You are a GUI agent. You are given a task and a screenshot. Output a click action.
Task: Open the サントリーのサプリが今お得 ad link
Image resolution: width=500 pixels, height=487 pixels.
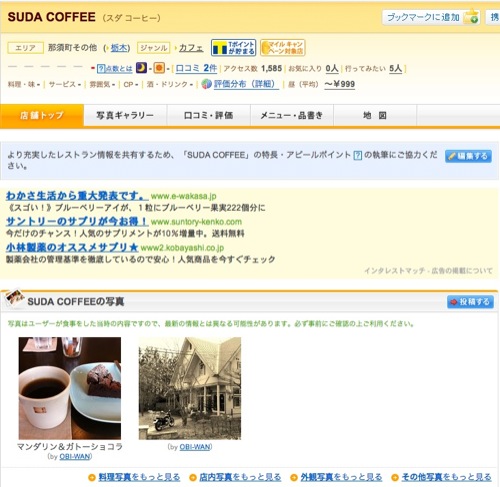tap(77, 221)
